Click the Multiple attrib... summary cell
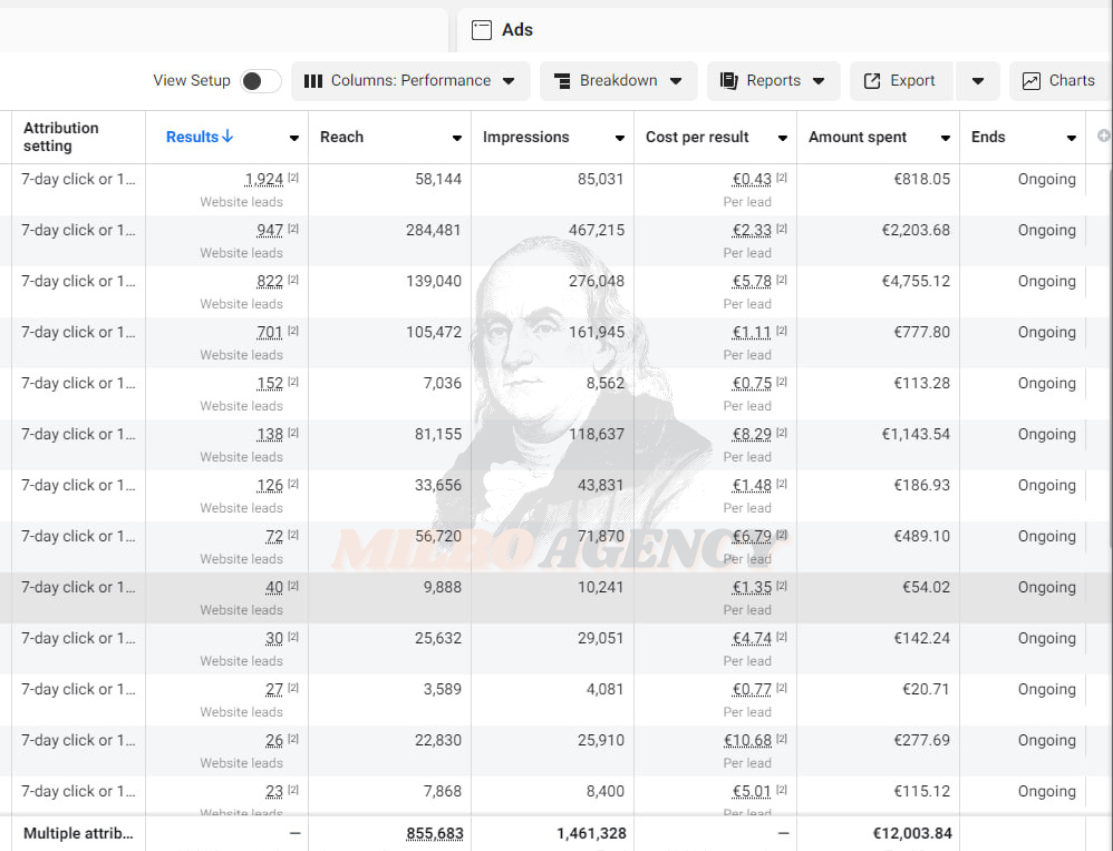Screen dimensions: 1113x851 tap(78, 833)
